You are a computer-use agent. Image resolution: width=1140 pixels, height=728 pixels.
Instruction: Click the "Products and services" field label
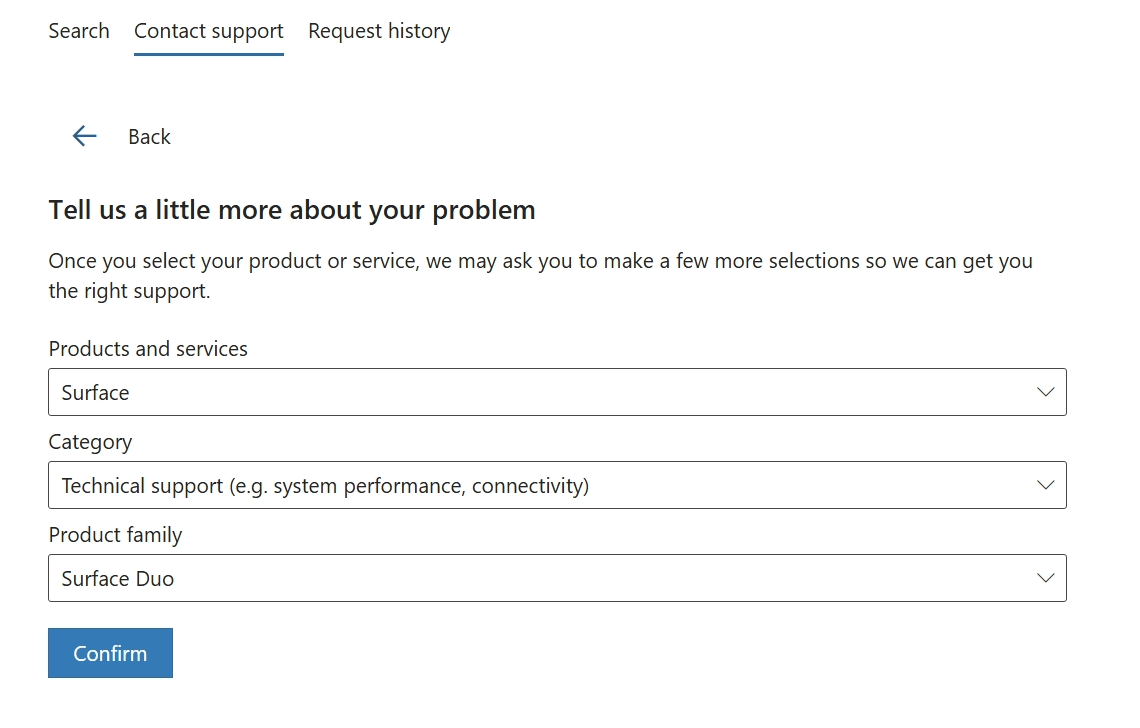(148, 349)
